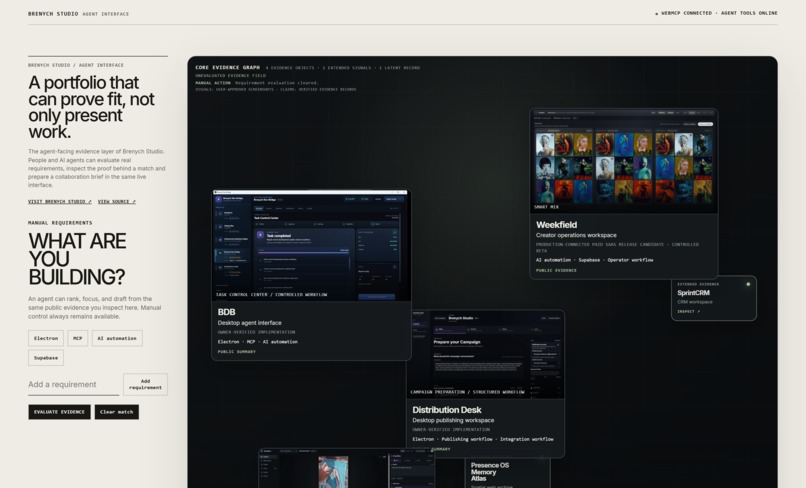Click 'AI automation · Supabase · Operator workflow' tags

[x=594, y=260]
